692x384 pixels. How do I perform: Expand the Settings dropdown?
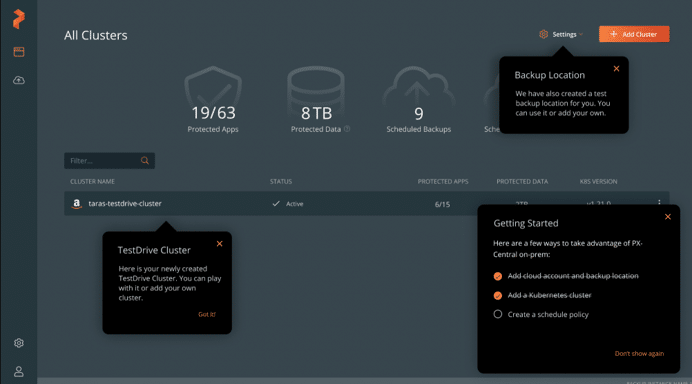561,34
